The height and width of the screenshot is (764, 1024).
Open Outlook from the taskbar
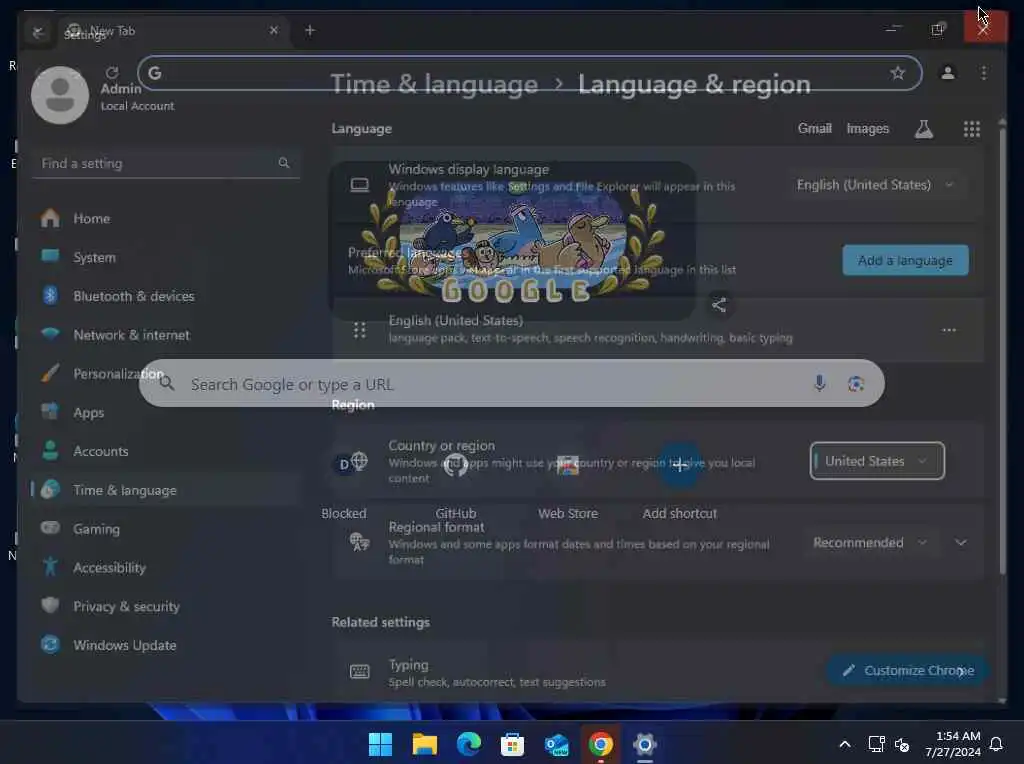pos(556,744)
